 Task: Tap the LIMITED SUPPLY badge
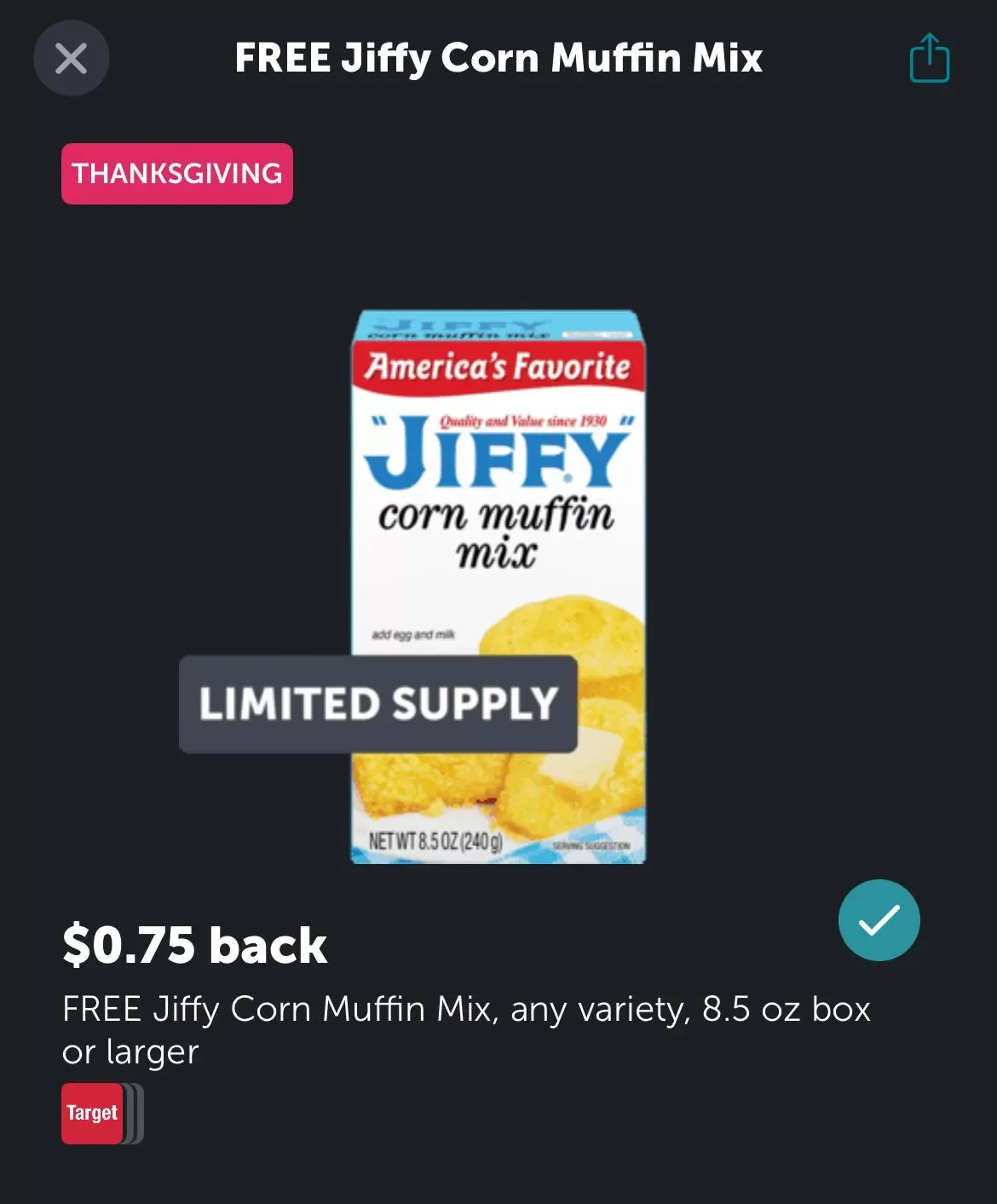point(378,704)
